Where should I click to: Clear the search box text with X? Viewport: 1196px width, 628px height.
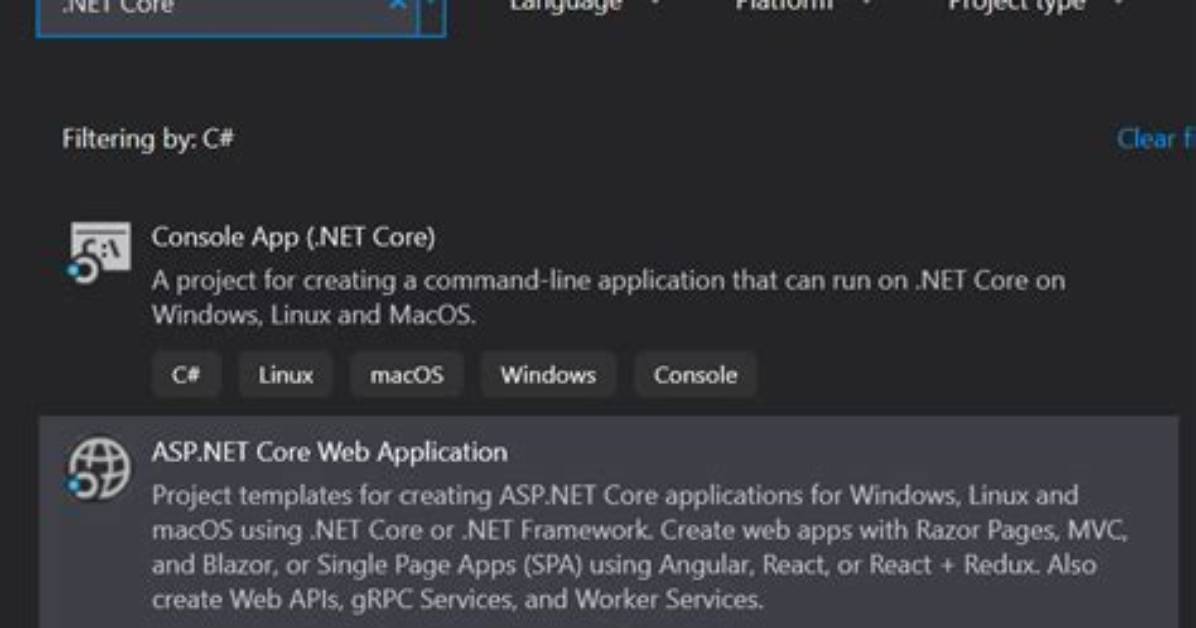(397, 5)
